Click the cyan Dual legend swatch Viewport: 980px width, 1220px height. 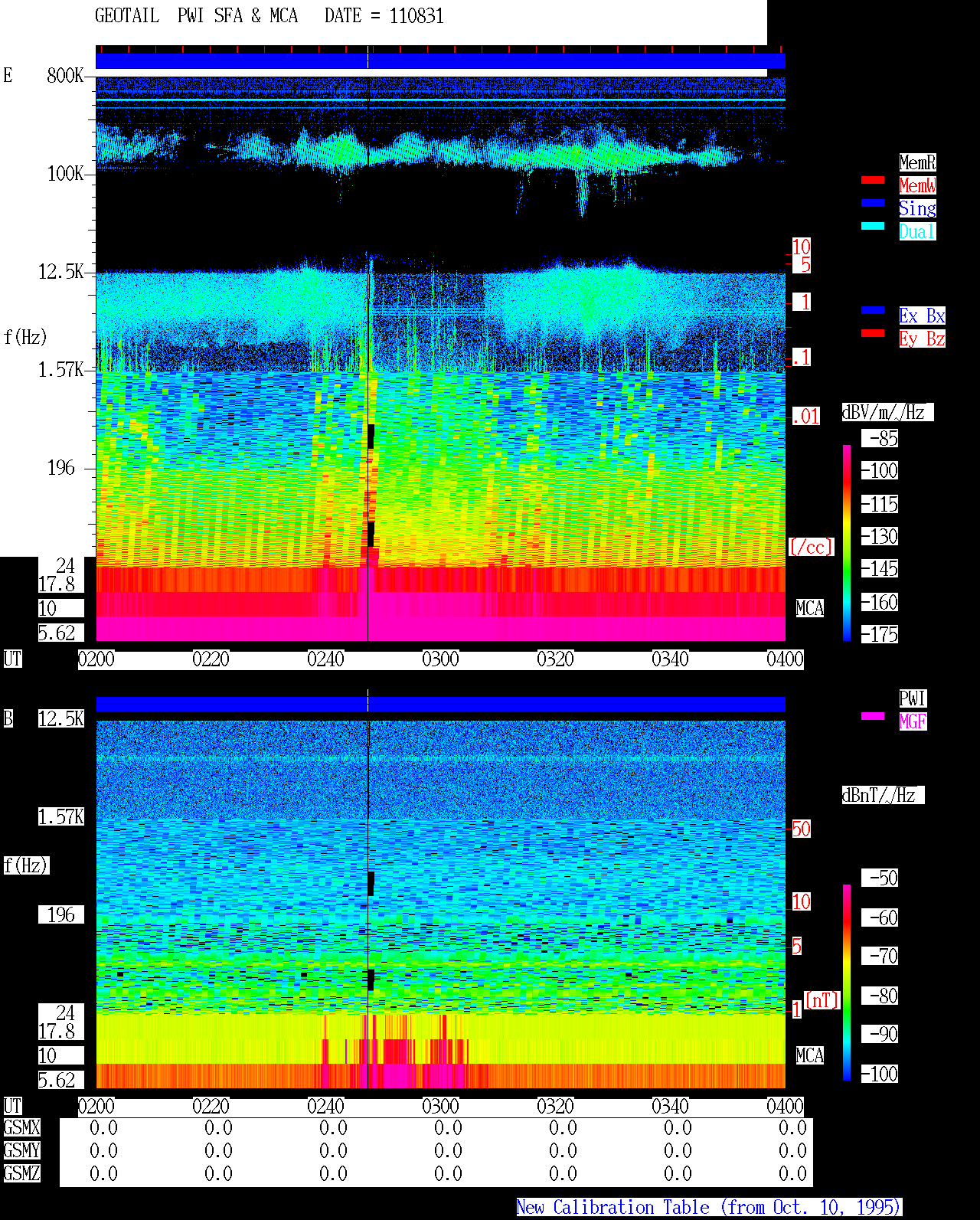[x=873, y=226]
